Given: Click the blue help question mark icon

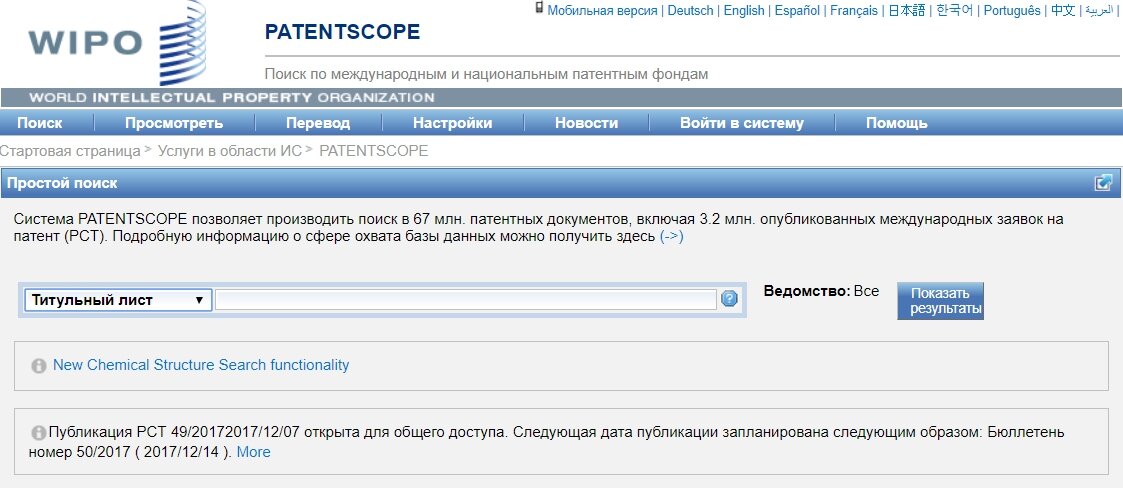Looking at the screenshot, I should (729, 299).
